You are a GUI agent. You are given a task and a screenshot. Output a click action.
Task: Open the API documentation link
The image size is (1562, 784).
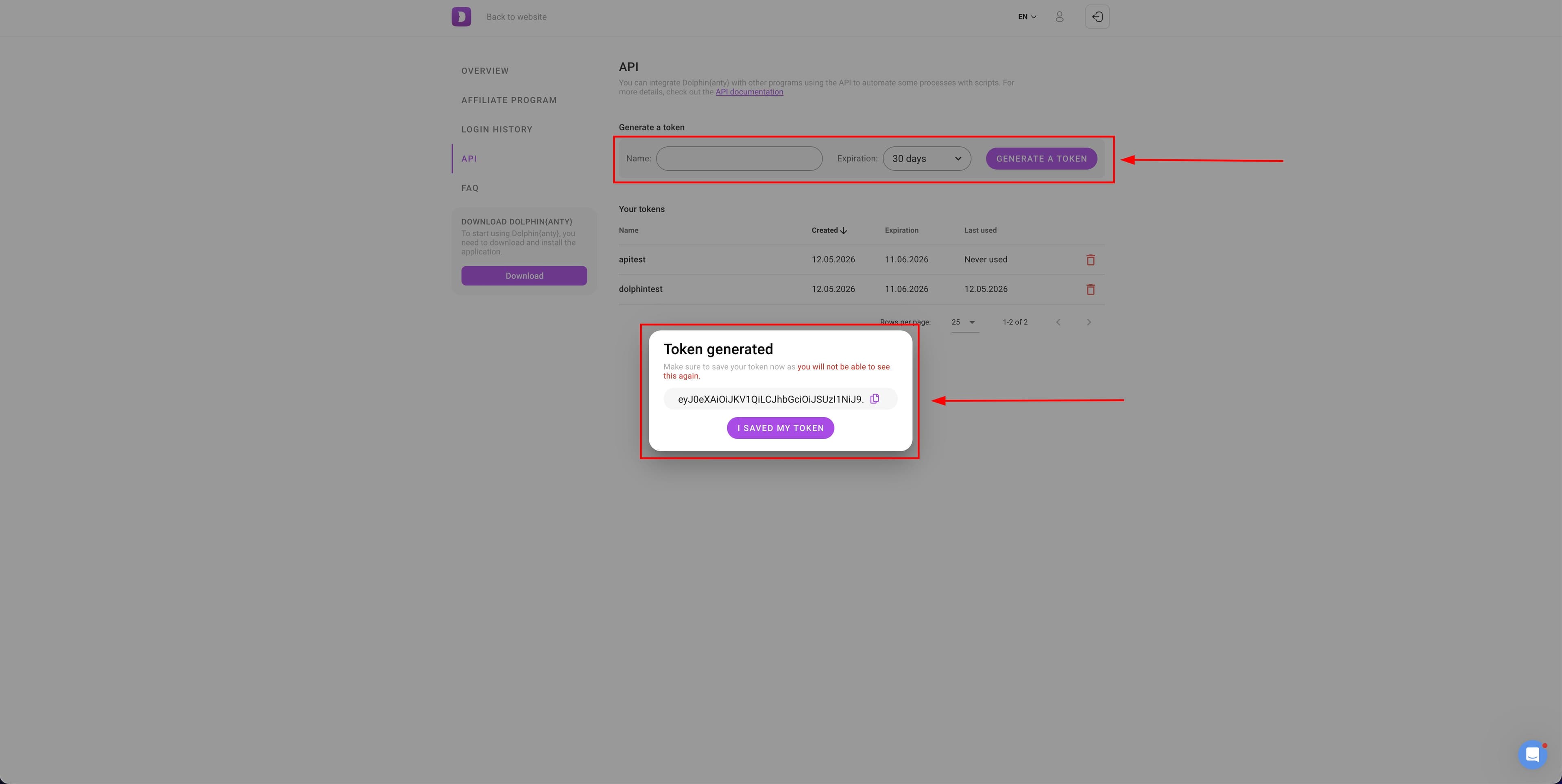[x=749, y=92]
